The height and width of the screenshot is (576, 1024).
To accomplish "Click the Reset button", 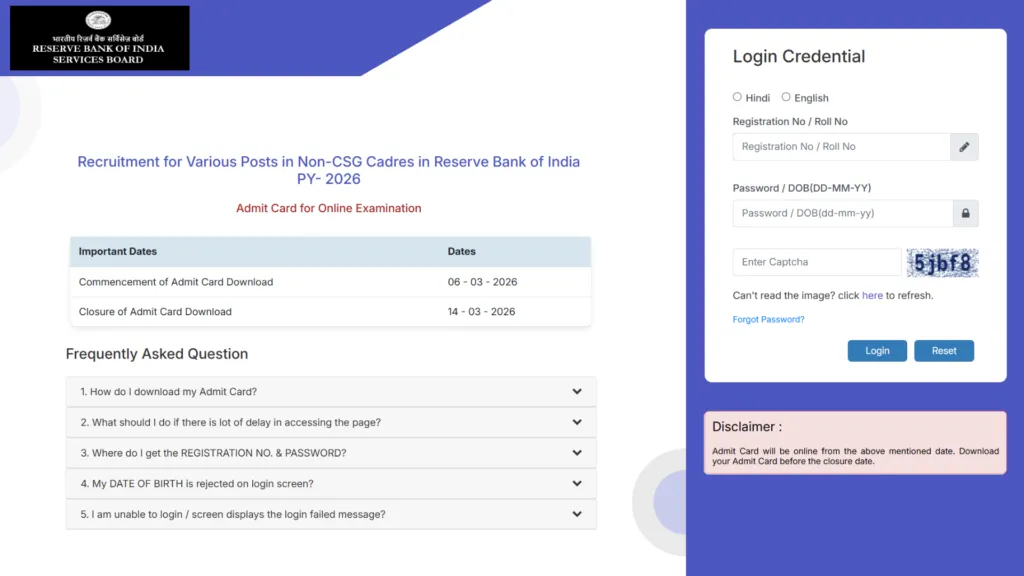I will [943, 350].
